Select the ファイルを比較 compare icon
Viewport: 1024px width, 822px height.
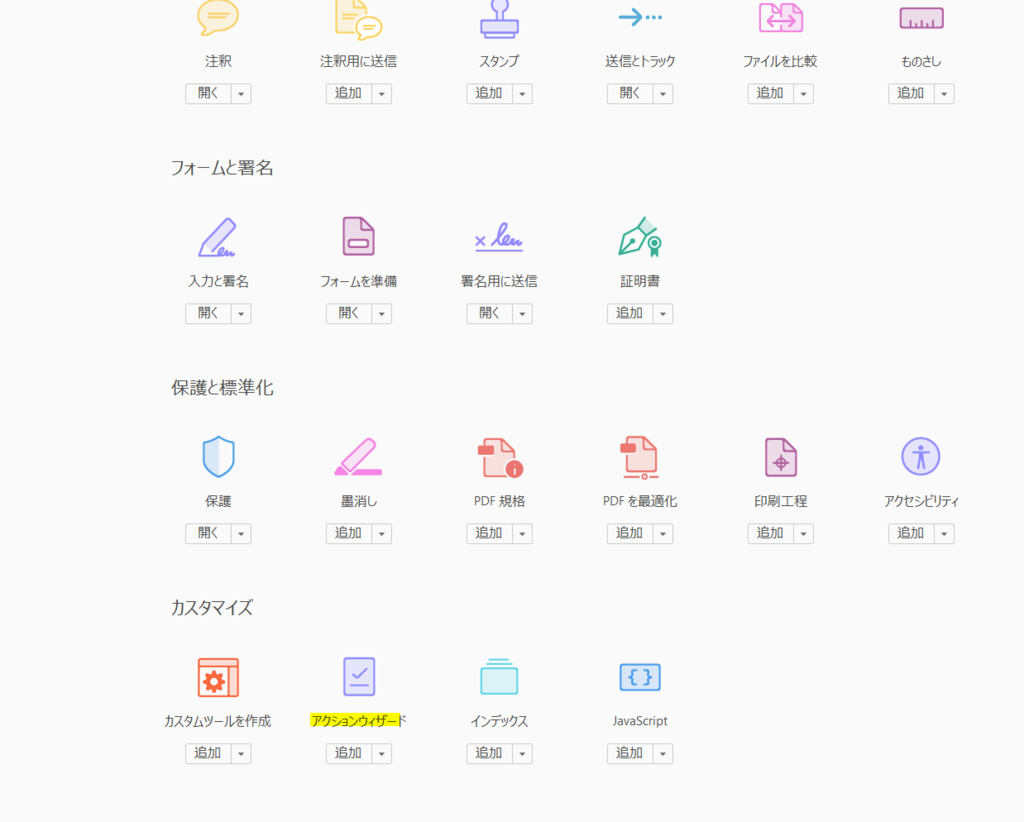pos(780,18)
